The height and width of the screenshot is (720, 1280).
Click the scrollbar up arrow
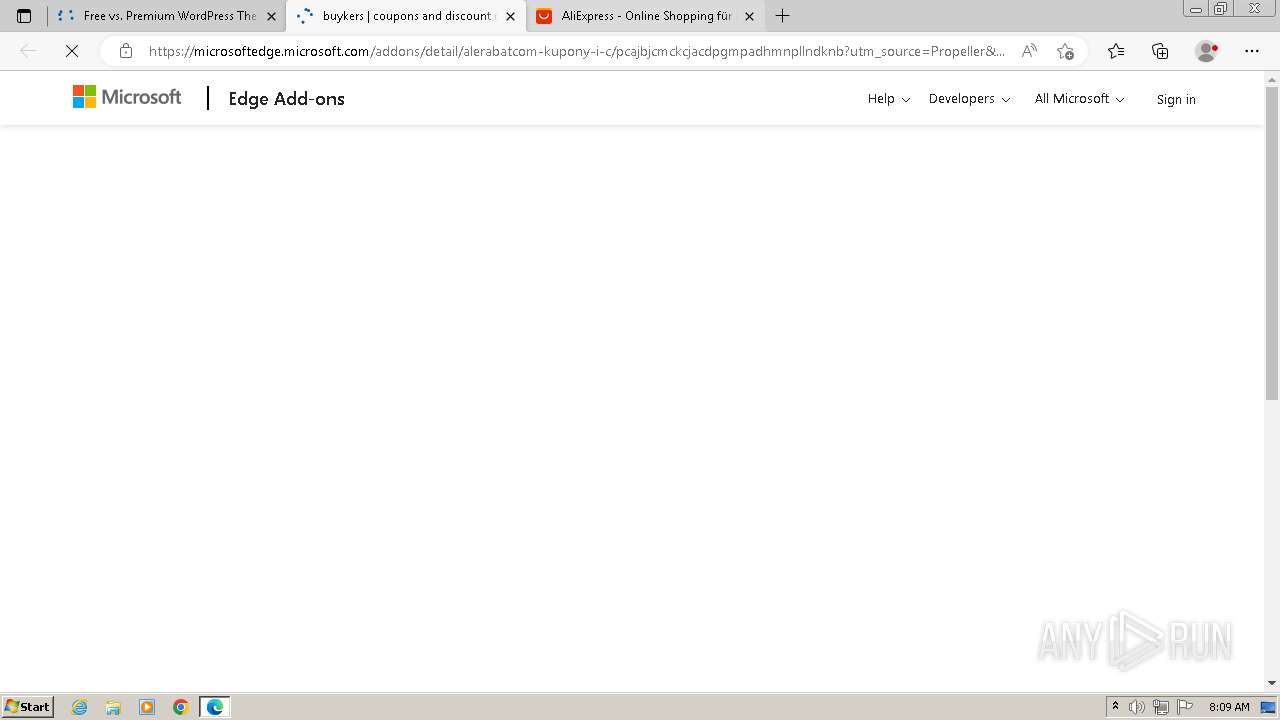[x=1272, y=78]
